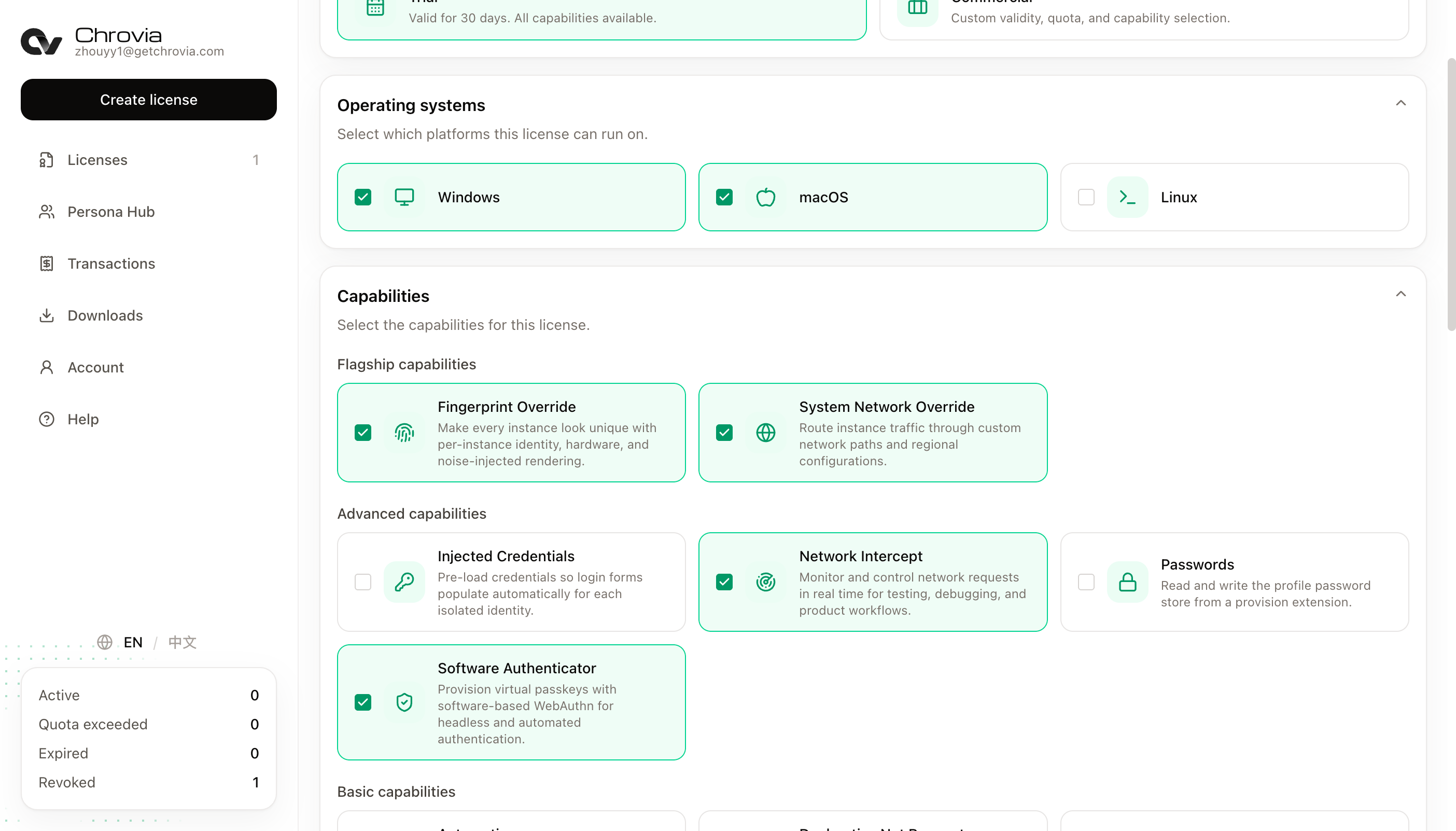This screenshot has height=831, width=1456.
Task: Click the Licenses document icon in sidebar
Action: [x=46, y=160]
